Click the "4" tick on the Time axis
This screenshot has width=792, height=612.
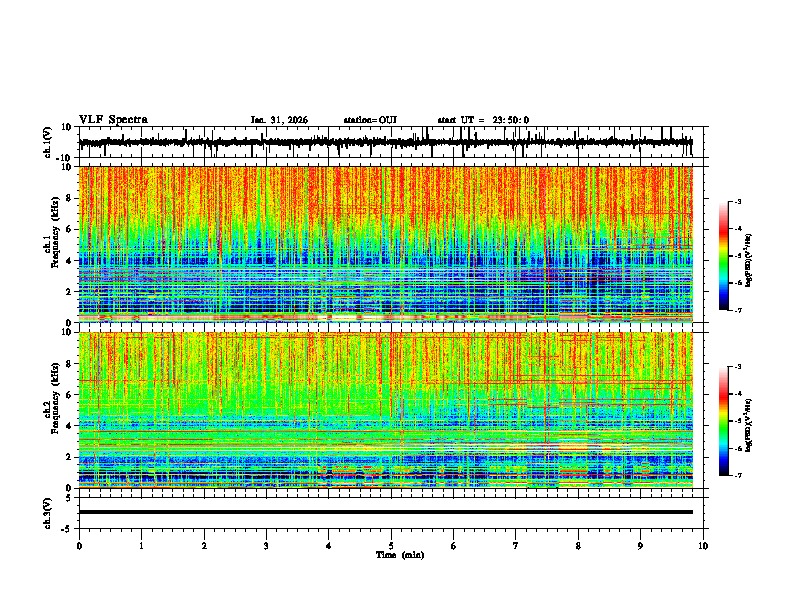[x=329, y=546]
